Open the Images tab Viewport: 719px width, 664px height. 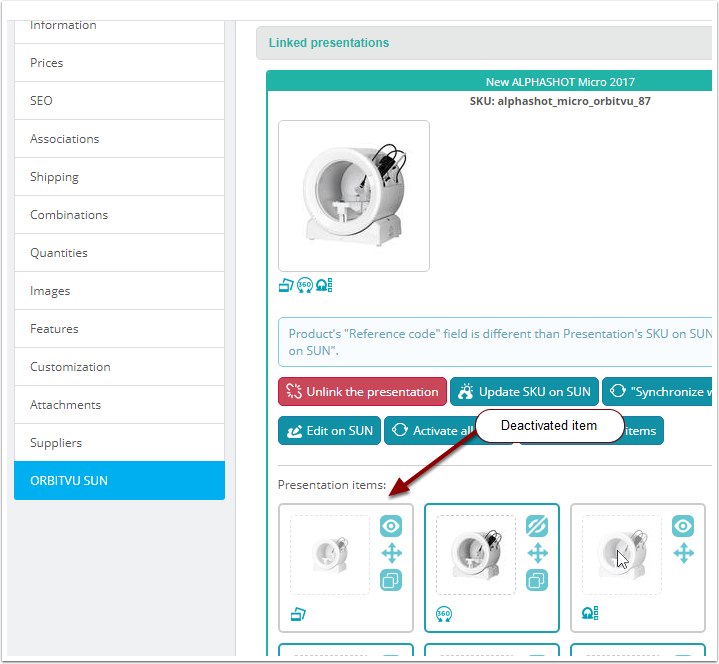119,291
